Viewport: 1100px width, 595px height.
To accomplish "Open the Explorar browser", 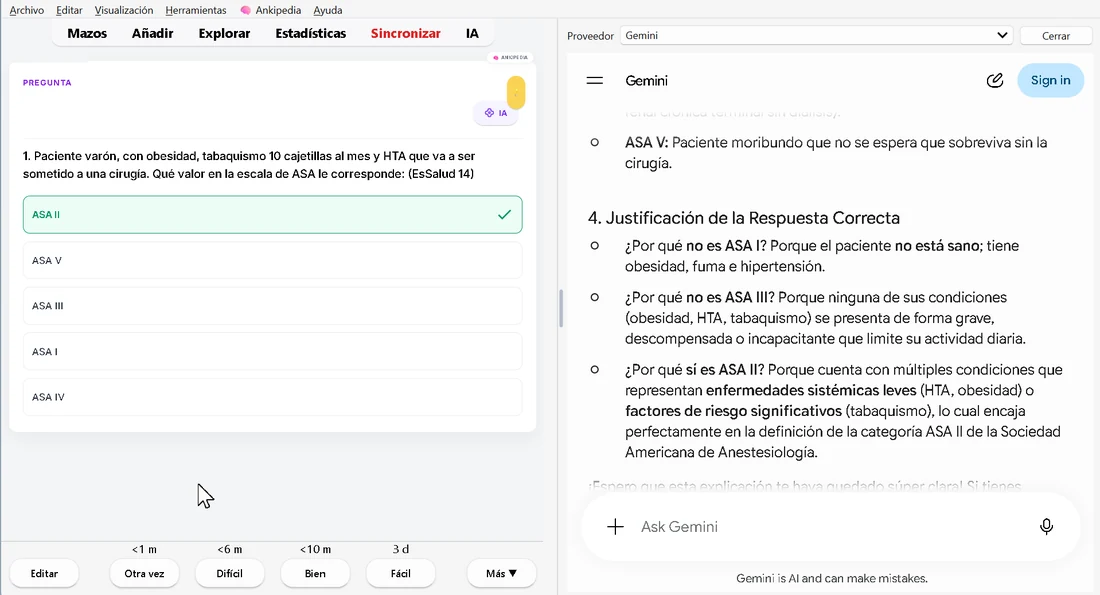I will (224, 33).
